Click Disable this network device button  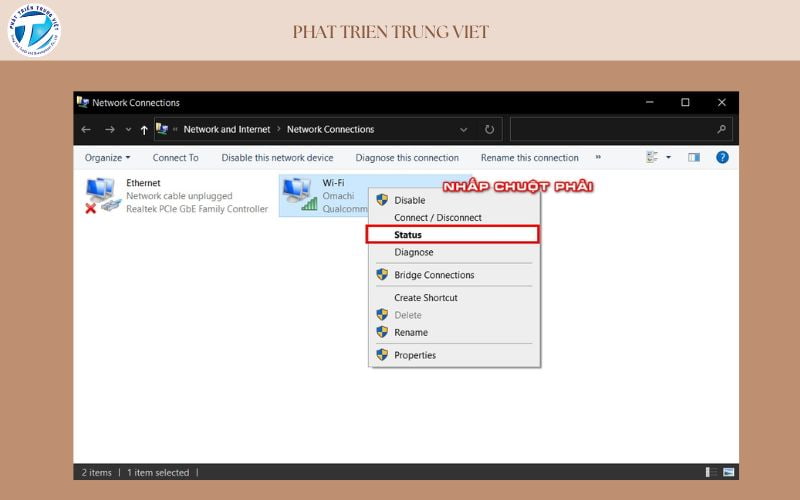(277, 158)
